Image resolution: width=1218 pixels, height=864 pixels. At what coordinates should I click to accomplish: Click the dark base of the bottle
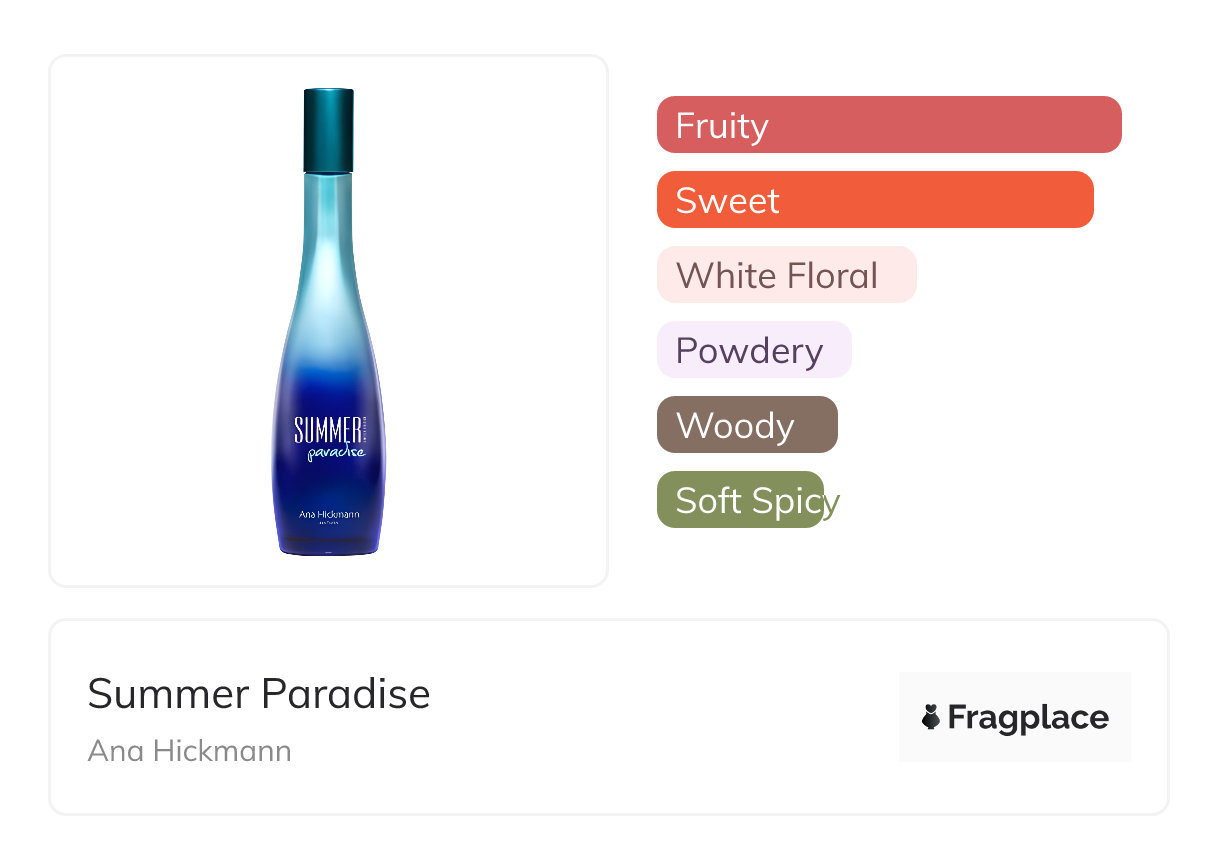tap(329, 545)
